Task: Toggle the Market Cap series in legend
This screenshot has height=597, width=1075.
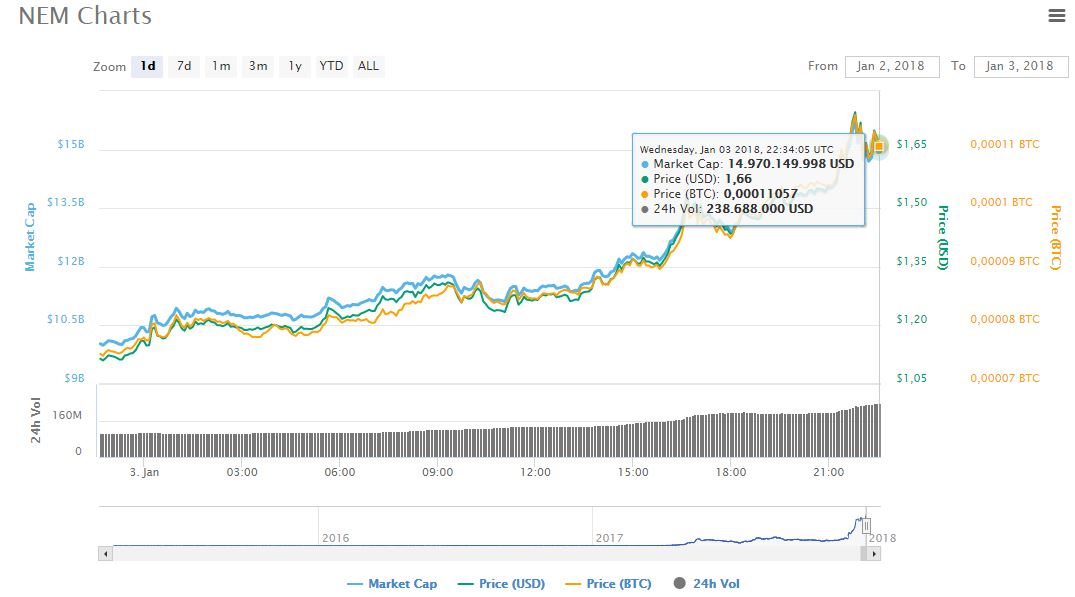Action: (392, 584)
